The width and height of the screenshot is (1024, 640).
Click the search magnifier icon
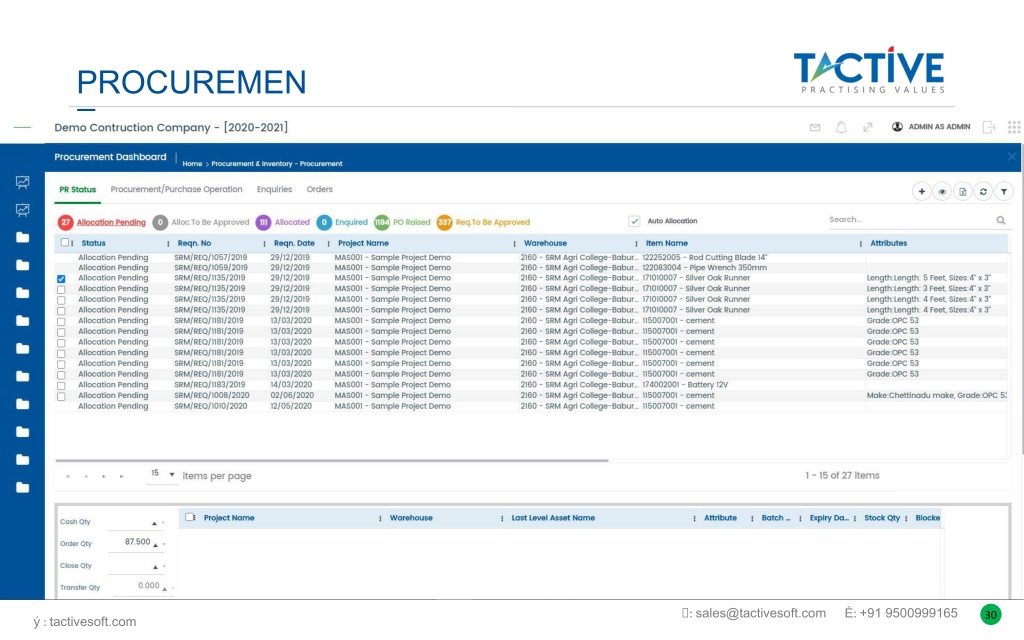click(1000, 221)
